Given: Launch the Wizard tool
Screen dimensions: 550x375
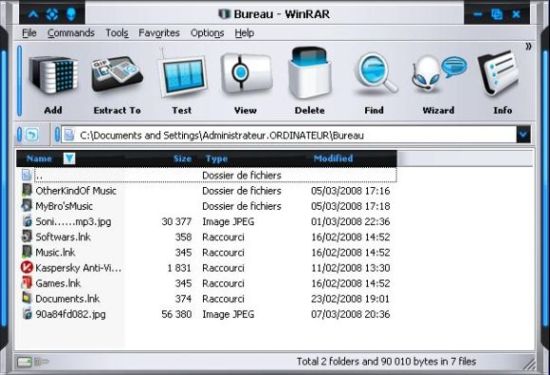Looking at the screenshot, I should pos(438,74).
